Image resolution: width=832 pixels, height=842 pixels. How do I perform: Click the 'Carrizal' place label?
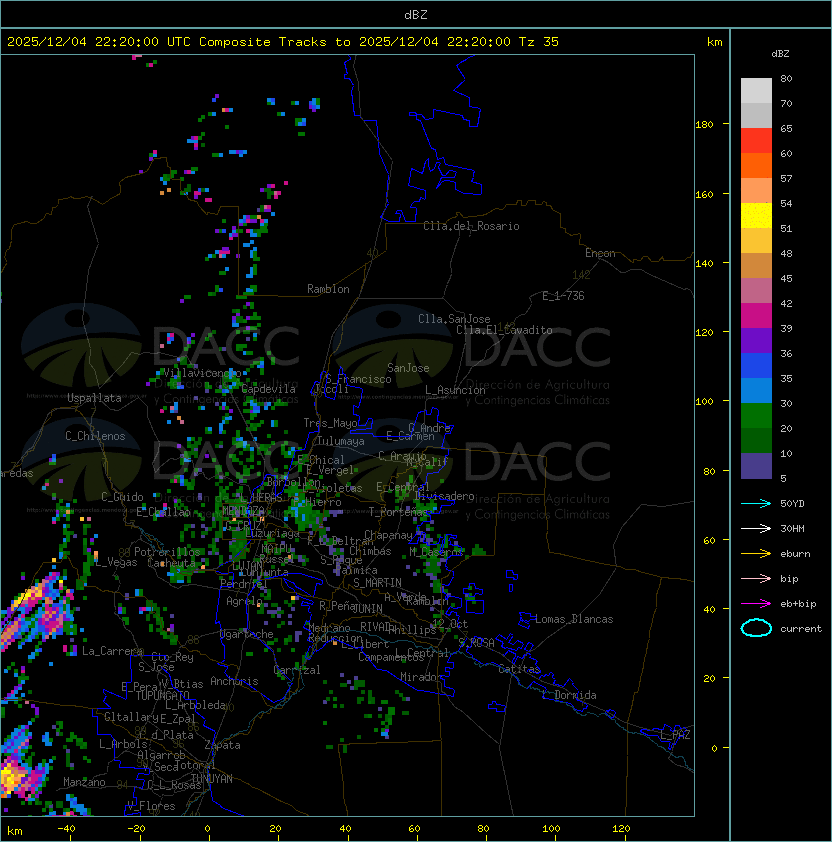(297, 670)
